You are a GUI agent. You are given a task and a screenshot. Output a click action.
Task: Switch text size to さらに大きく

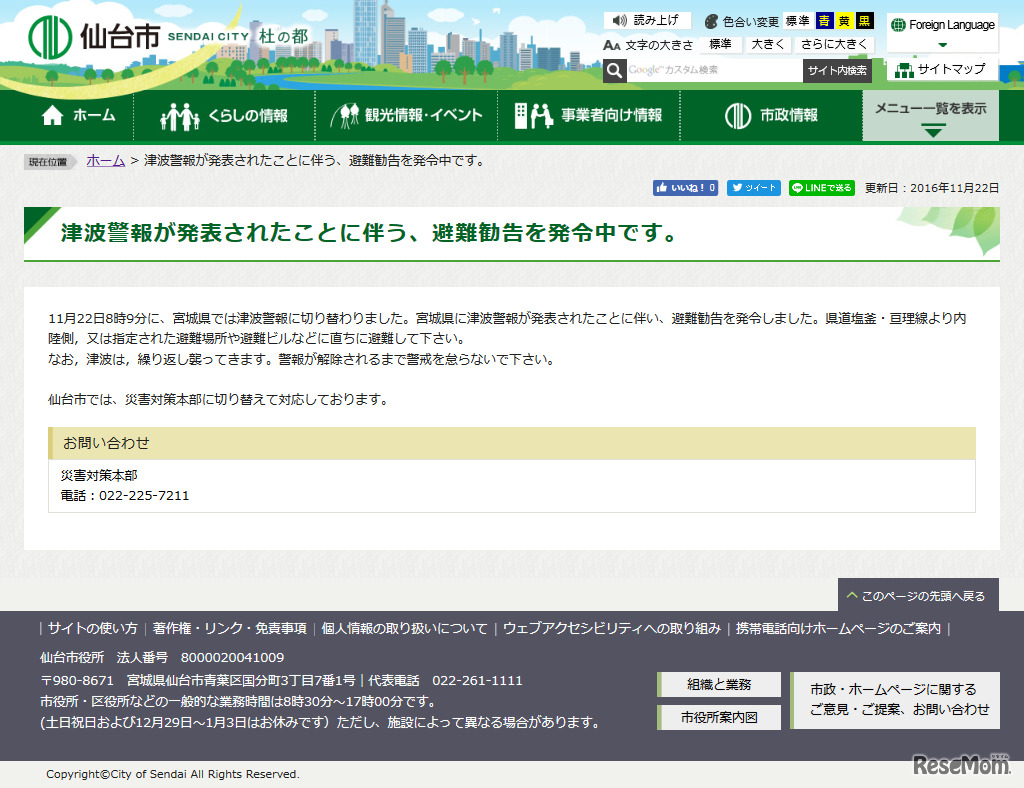[834, 44]
